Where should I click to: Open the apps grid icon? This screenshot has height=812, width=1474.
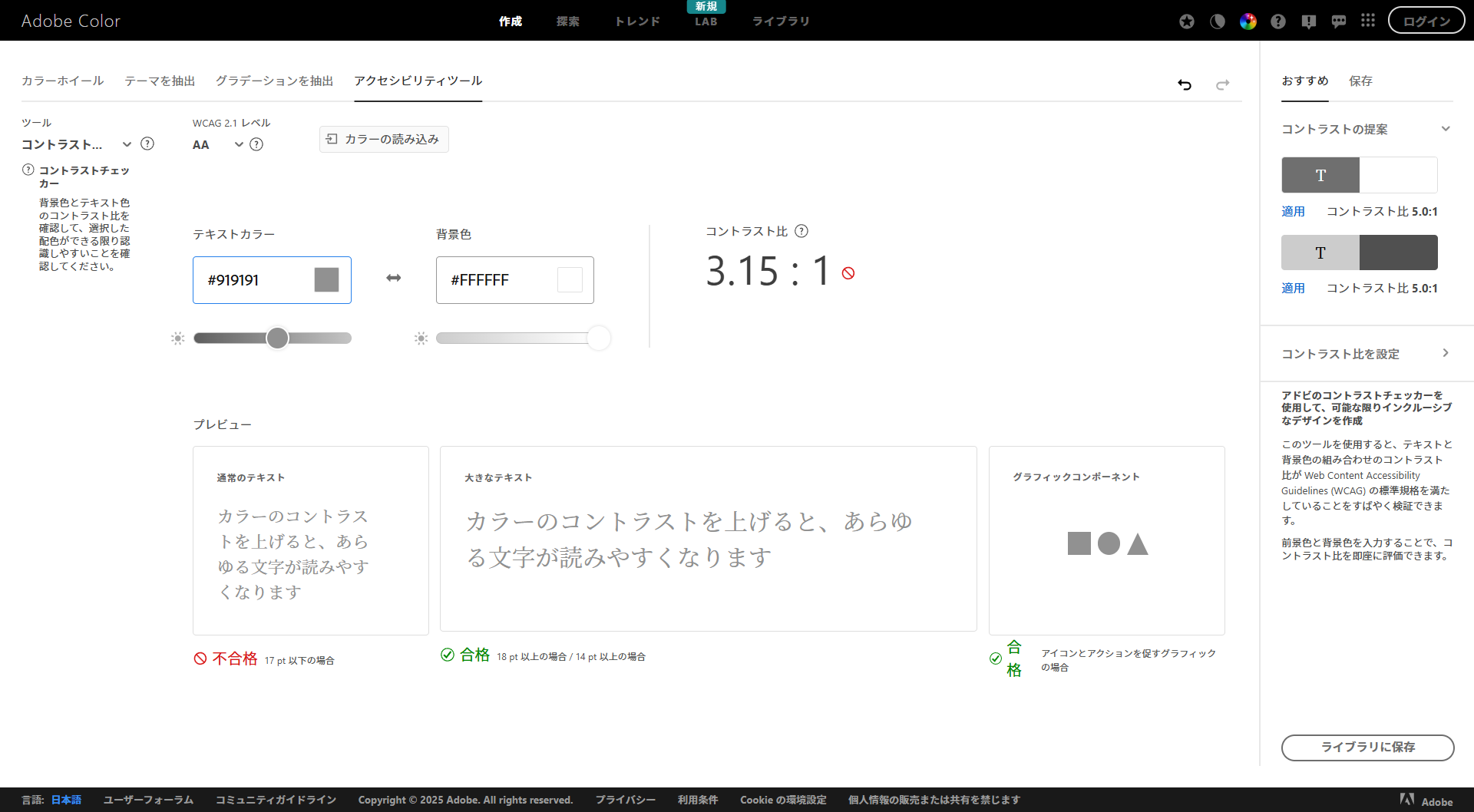click(1368, 21)
